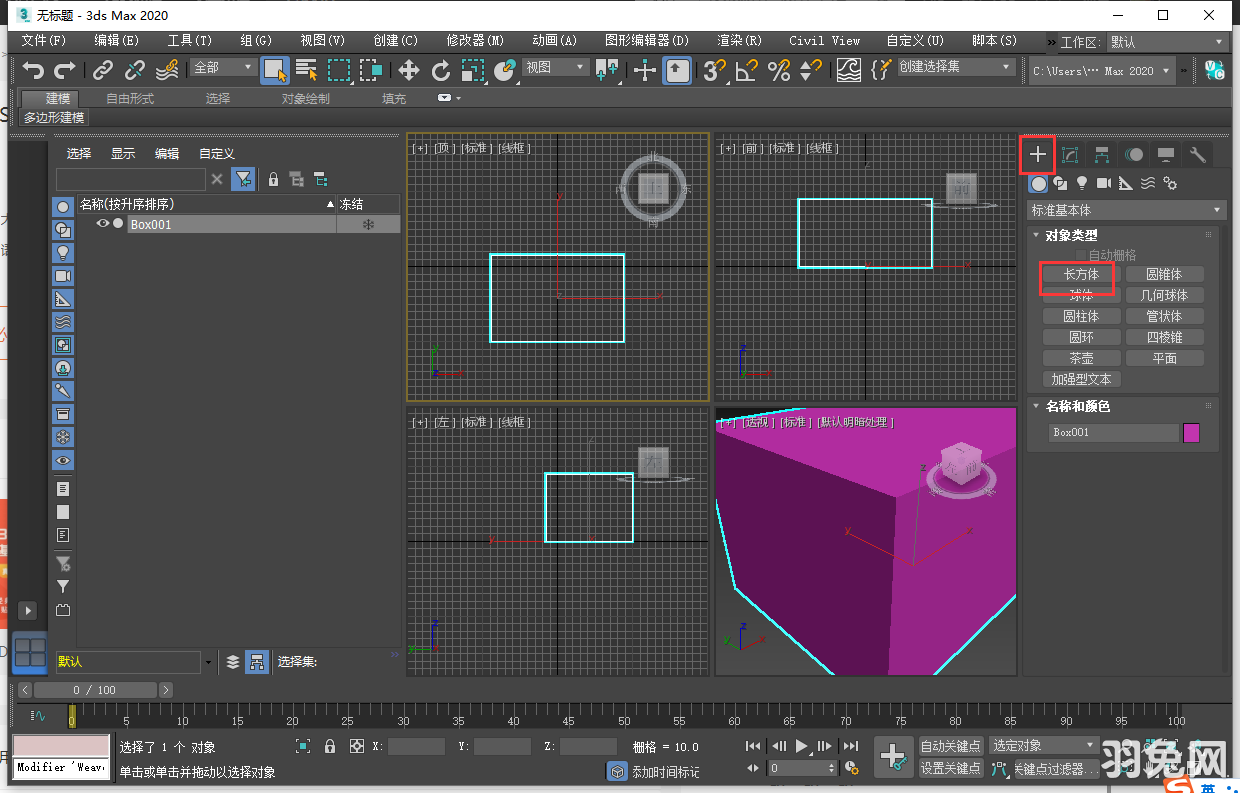Hide Box001 using its eye icon

(103, 224)
